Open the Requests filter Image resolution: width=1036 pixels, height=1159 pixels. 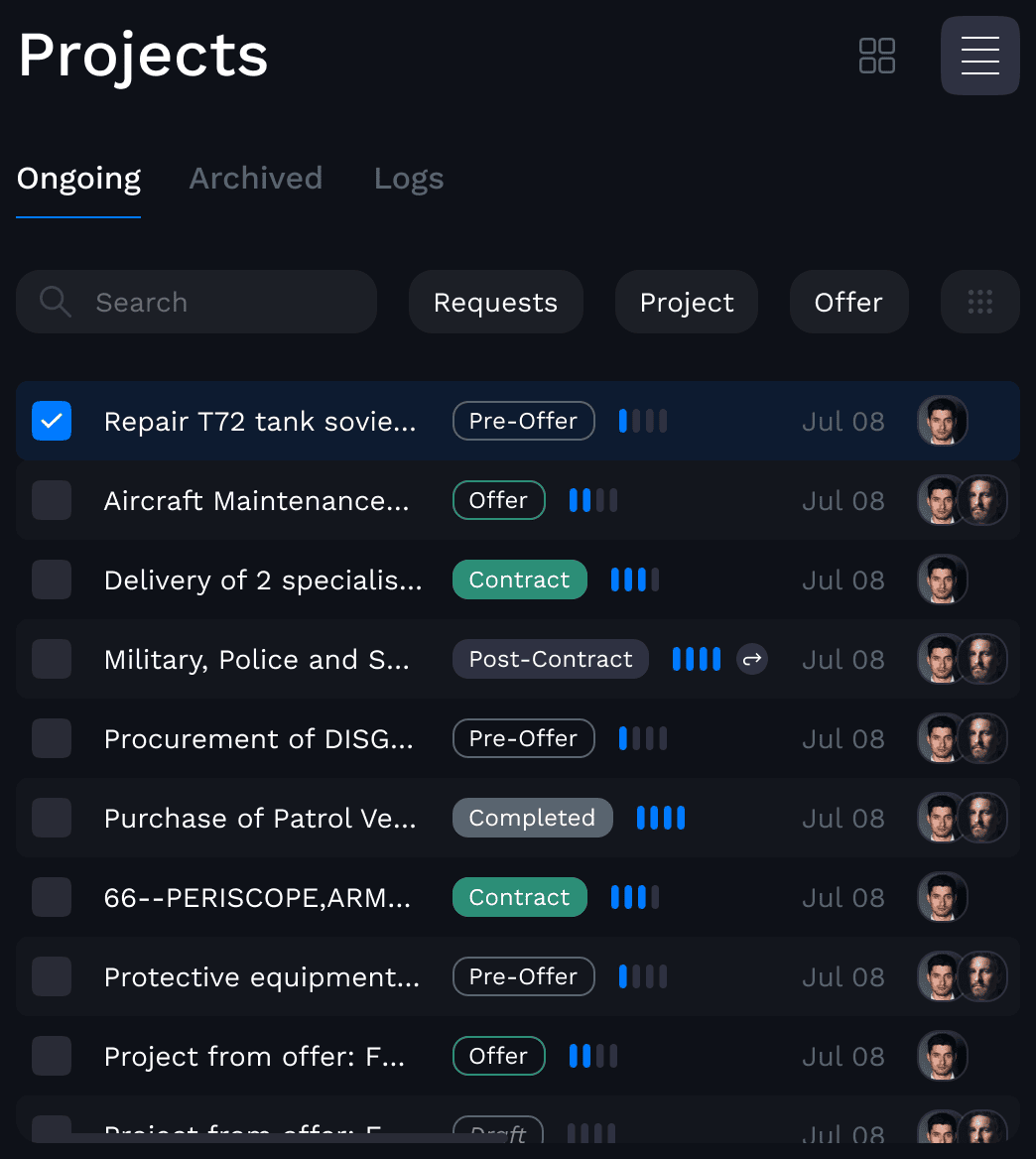coord(495,302)
